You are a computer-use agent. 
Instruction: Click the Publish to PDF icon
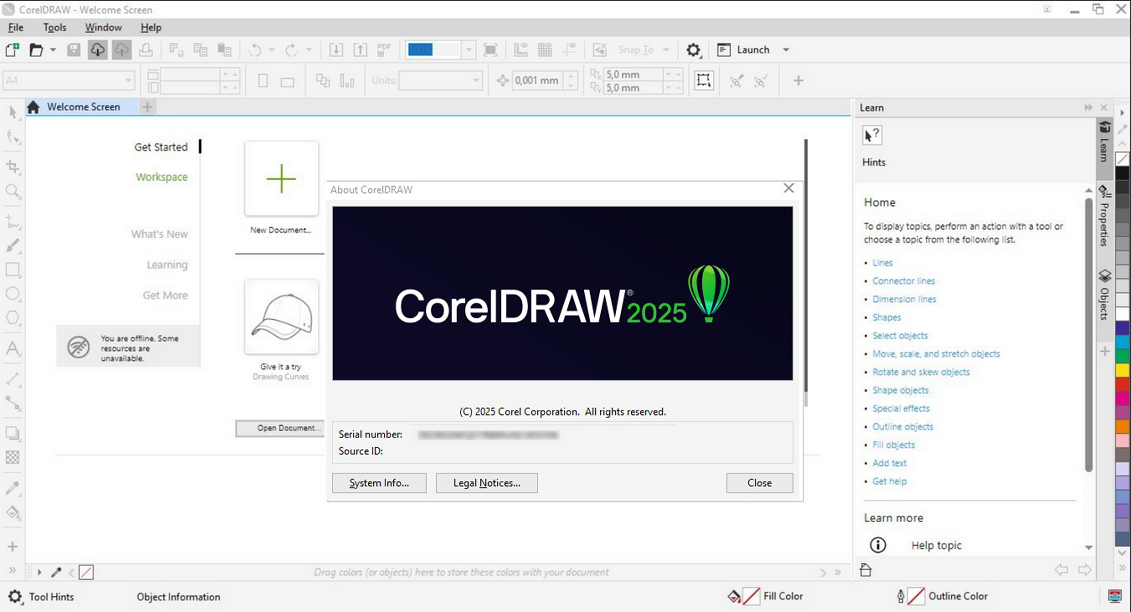tap(384, 50)
